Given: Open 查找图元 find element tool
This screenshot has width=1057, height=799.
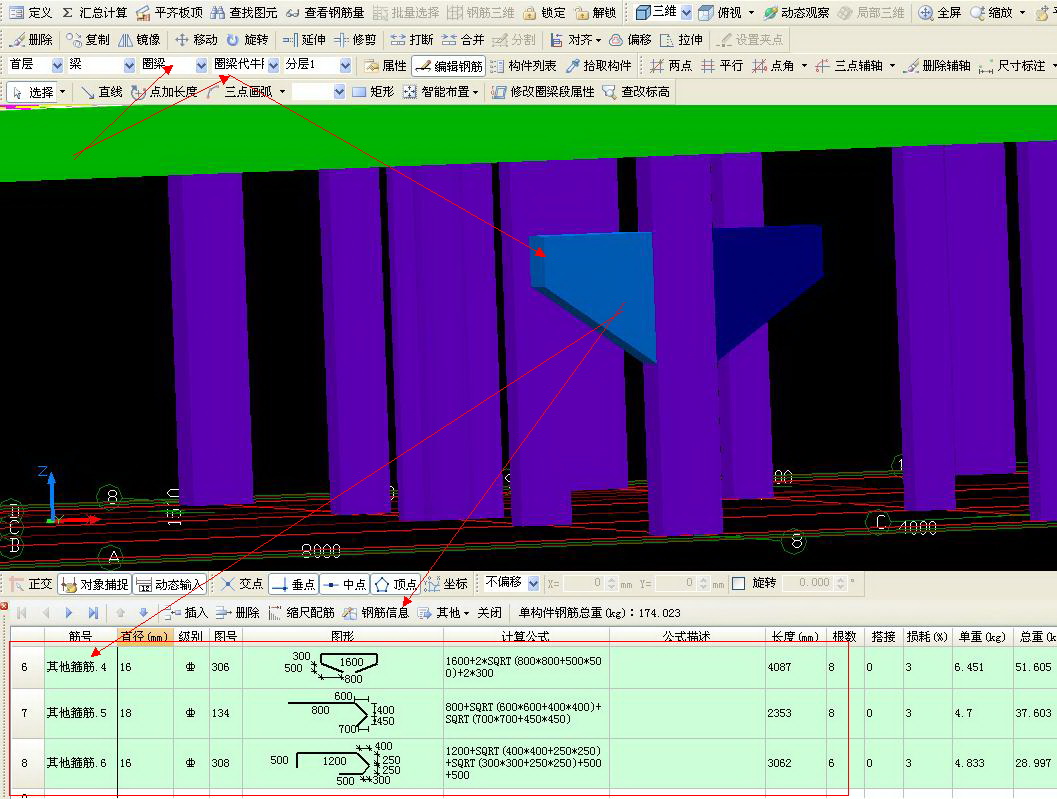Looking at the screenshot, I should pyautogui.click(x=244, y=13).
